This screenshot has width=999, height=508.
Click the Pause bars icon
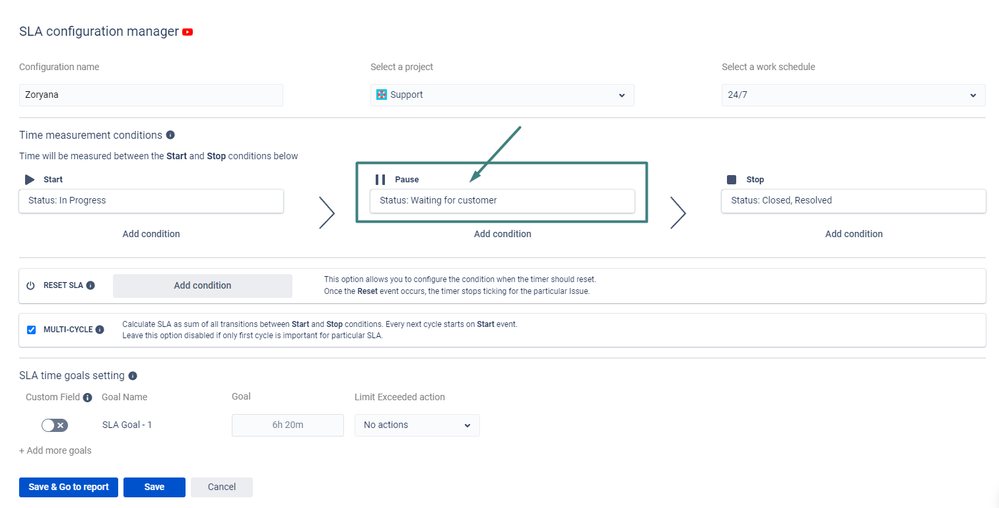tap(380, 180)
